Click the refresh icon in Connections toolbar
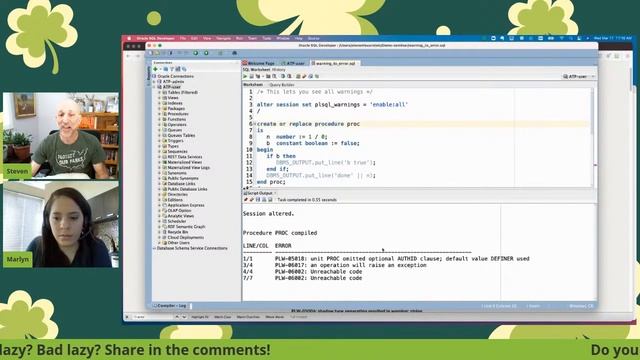640x360 pixels. 166,69
